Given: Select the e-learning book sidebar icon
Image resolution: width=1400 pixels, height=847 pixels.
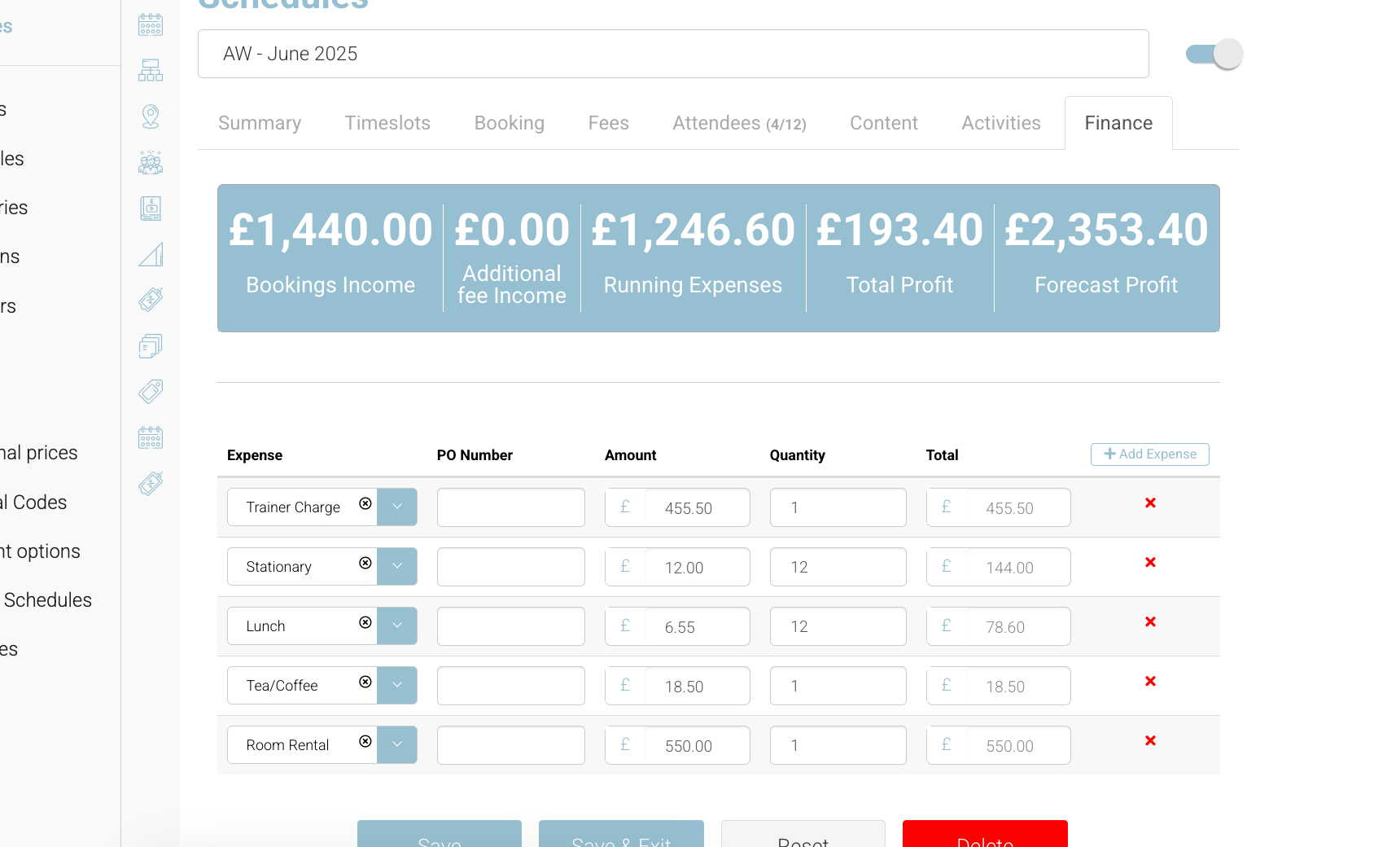Looking at the screenshot, I should tap(151, 208).
